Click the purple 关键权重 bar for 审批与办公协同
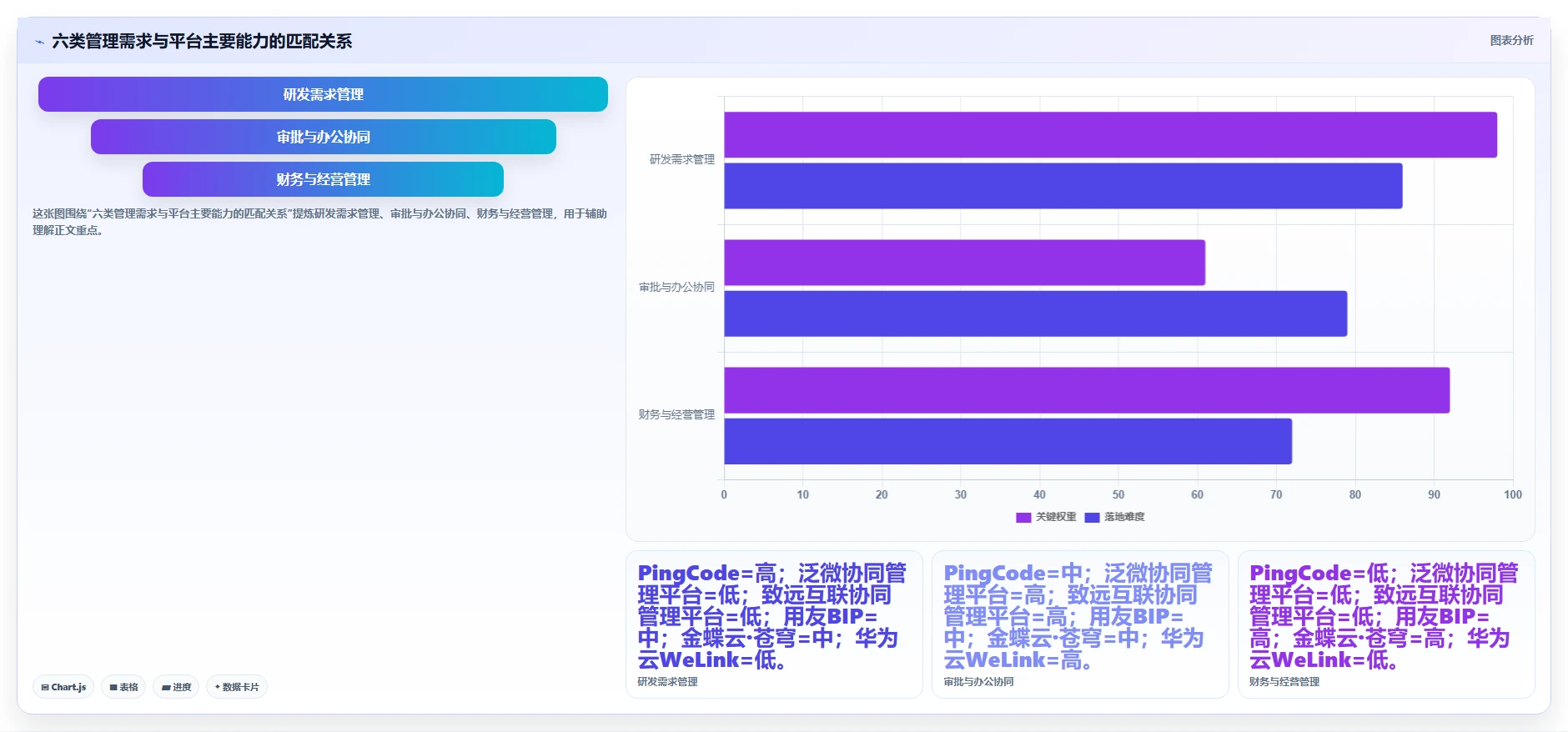Screen dimensions: 1568x732 [x=964, y=263]
